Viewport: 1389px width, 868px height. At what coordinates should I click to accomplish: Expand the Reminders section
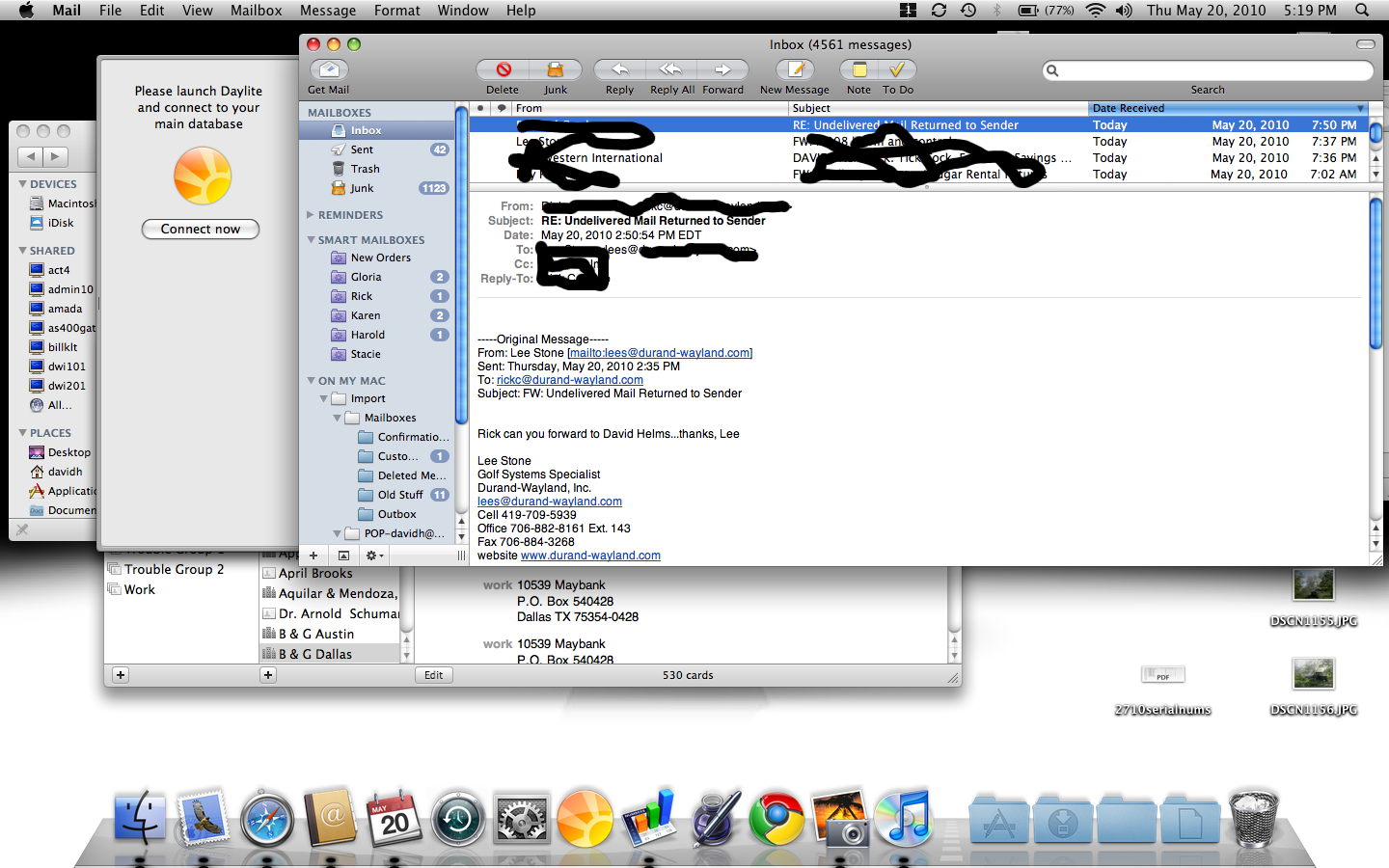pos(311,215)
